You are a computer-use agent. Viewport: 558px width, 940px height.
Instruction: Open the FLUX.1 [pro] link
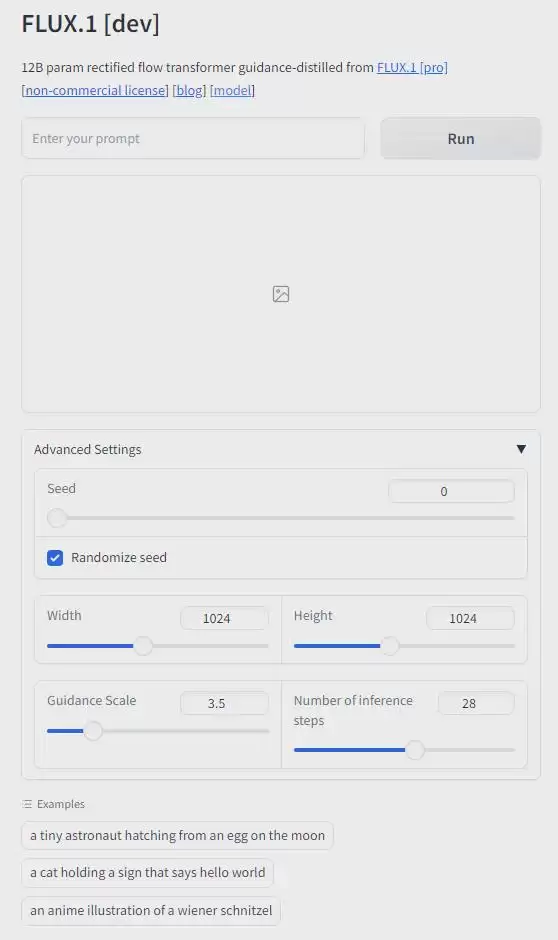412,67
